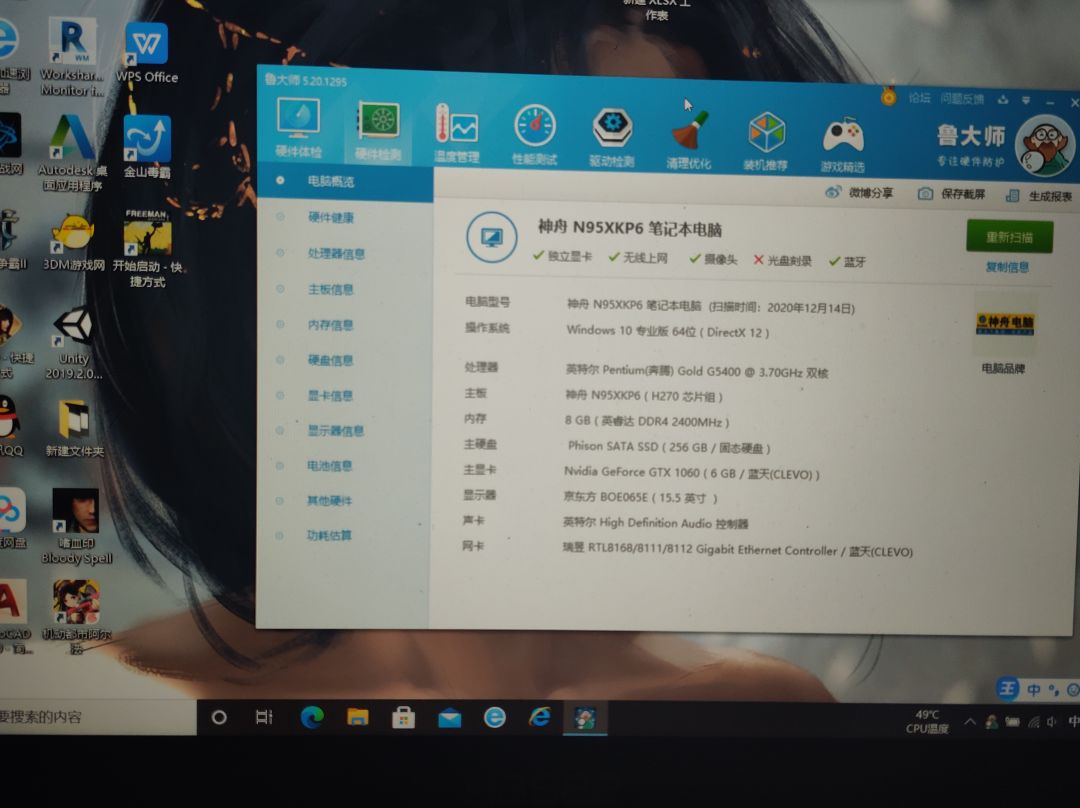Click the 鲁大师 taskbar icon
The height and width of the screenshot is (808, 1080).
click(585, 718)
